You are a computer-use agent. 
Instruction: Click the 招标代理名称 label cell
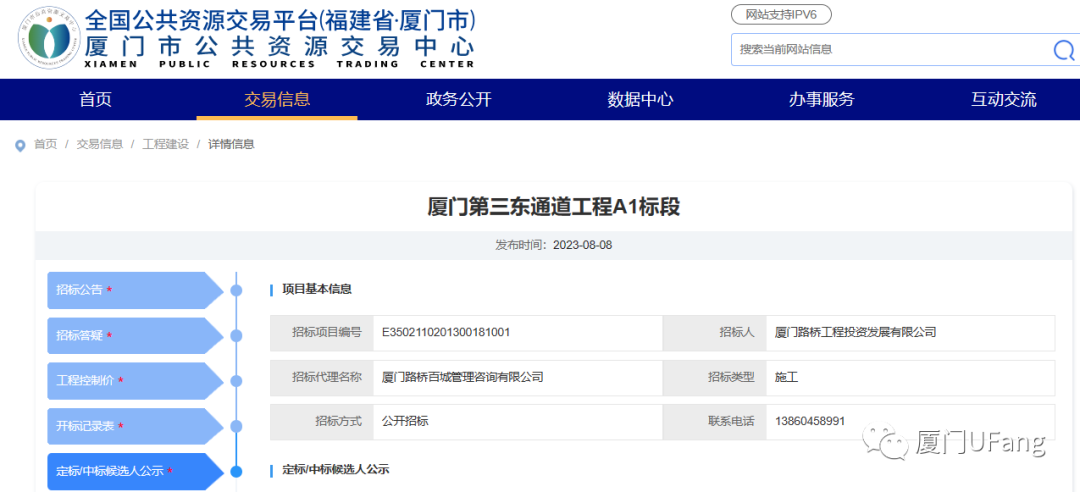[322, 378]
